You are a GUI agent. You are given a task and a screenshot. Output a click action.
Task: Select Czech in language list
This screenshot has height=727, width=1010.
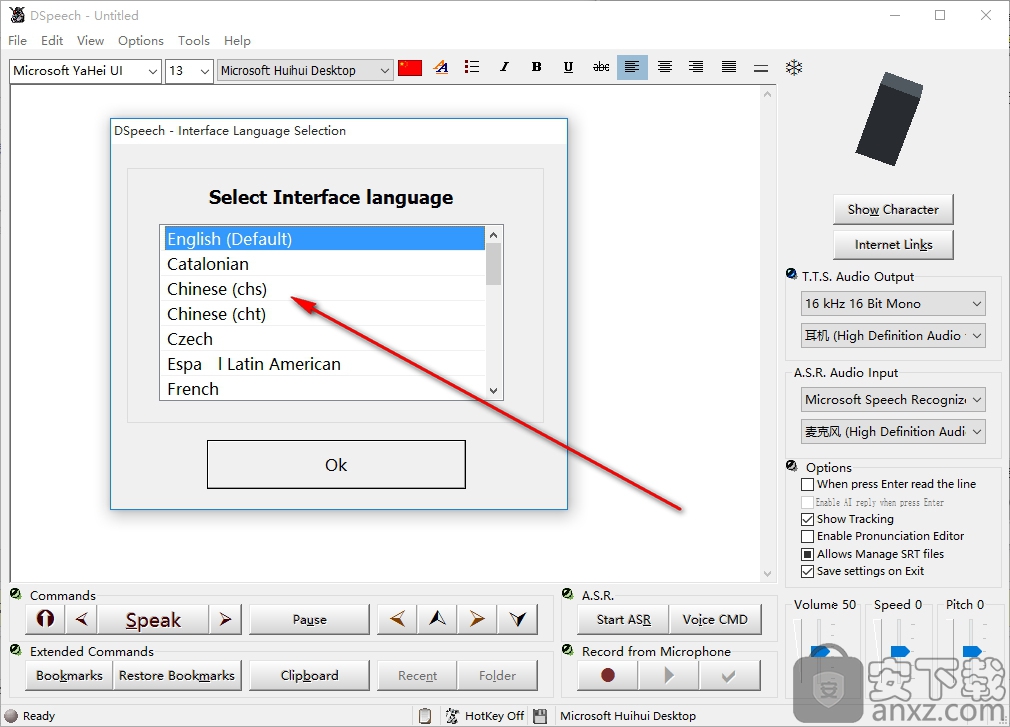point(323,339)
